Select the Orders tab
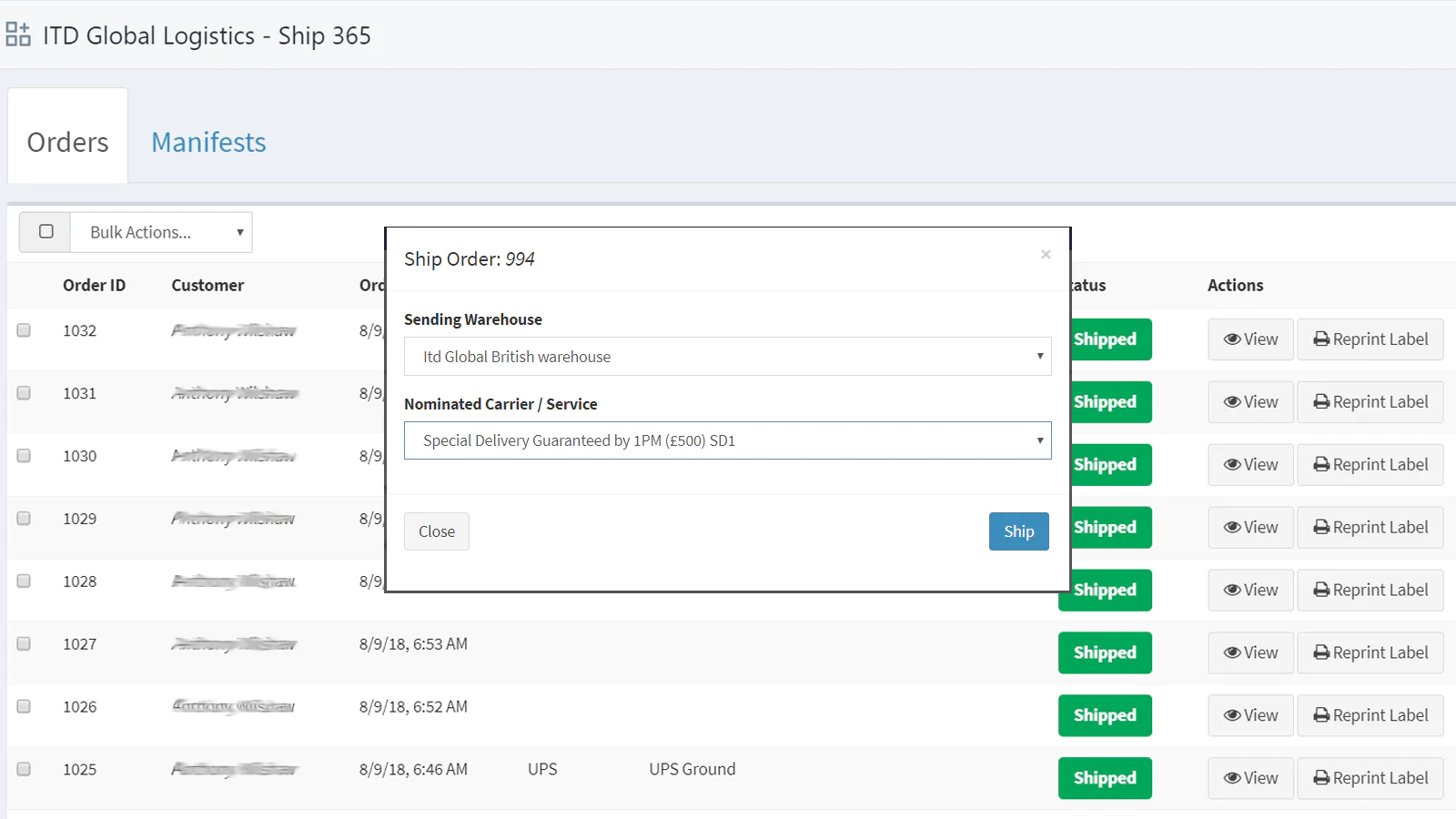This screenshot has width=1456, height=819. tap(67, 142)
